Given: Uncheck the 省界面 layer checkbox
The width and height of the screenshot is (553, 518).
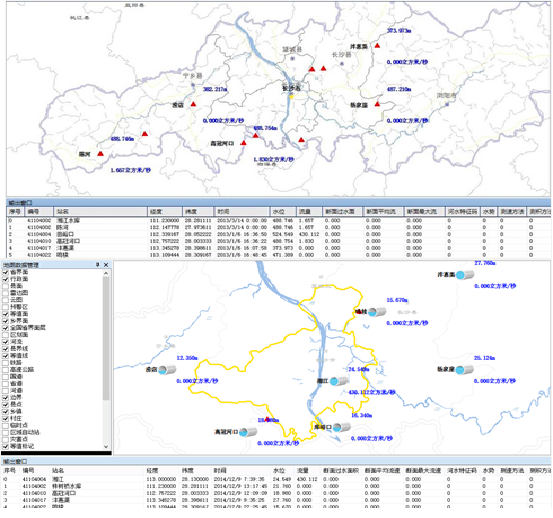Looking at the screenshot, I should (5, 272).
